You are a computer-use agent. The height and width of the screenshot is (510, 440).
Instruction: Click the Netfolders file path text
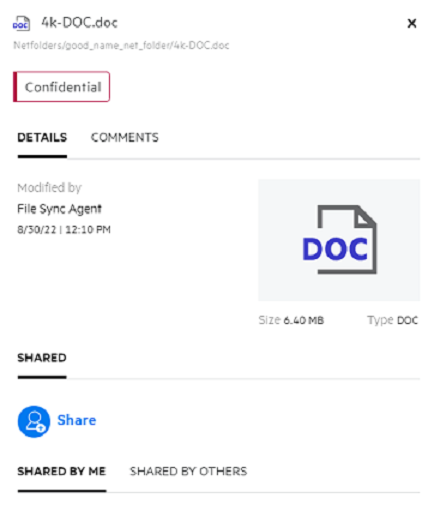[x=121, y=45]
